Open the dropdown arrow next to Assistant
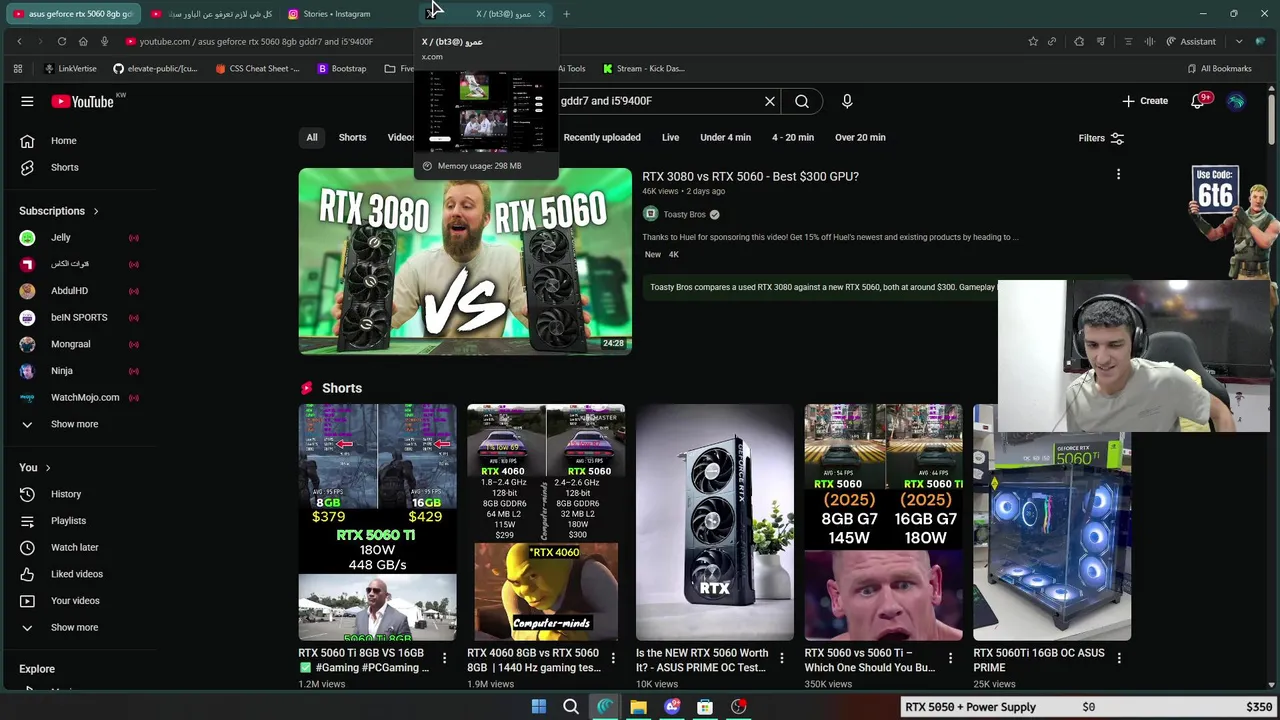The image size is (1280, 720). (x=1239, y=41)
